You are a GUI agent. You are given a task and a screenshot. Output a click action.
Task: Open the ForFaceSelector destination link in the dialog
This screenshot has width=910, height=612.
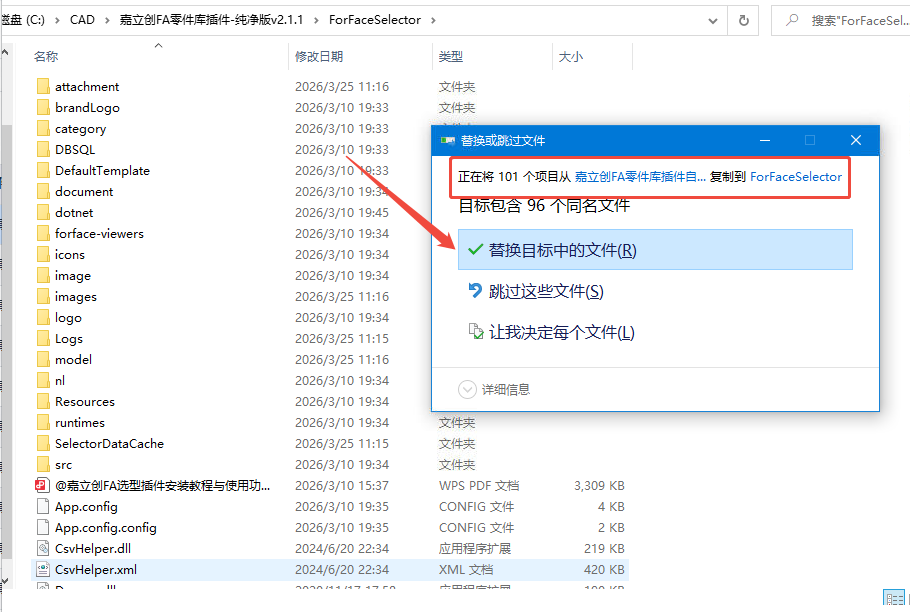pyautogui.click(x=795, y=177)
